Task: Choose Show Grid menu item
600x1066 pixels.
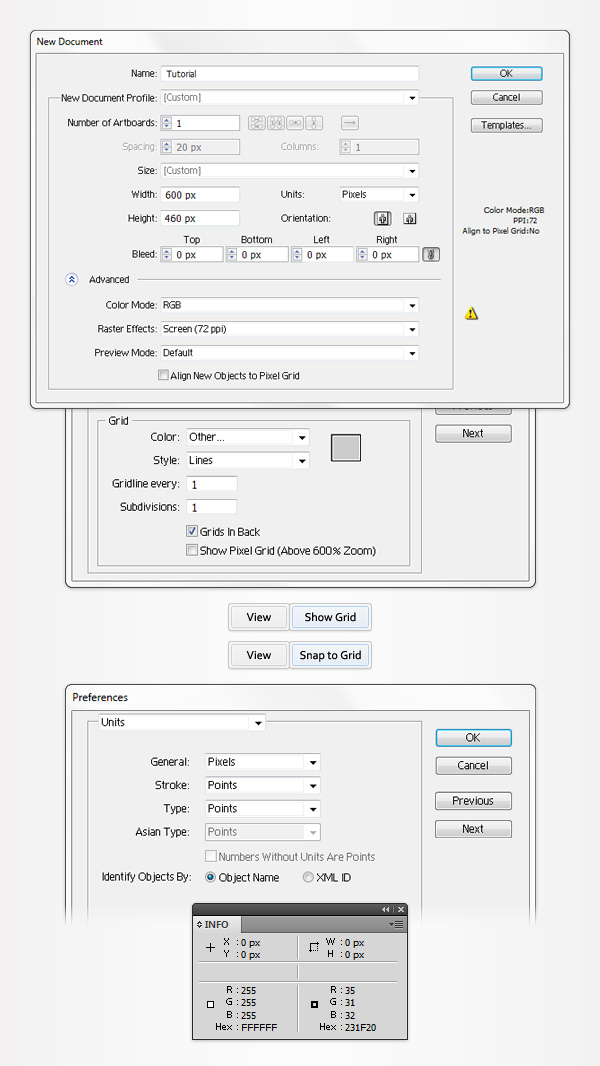Action: (x=330, y=617)
